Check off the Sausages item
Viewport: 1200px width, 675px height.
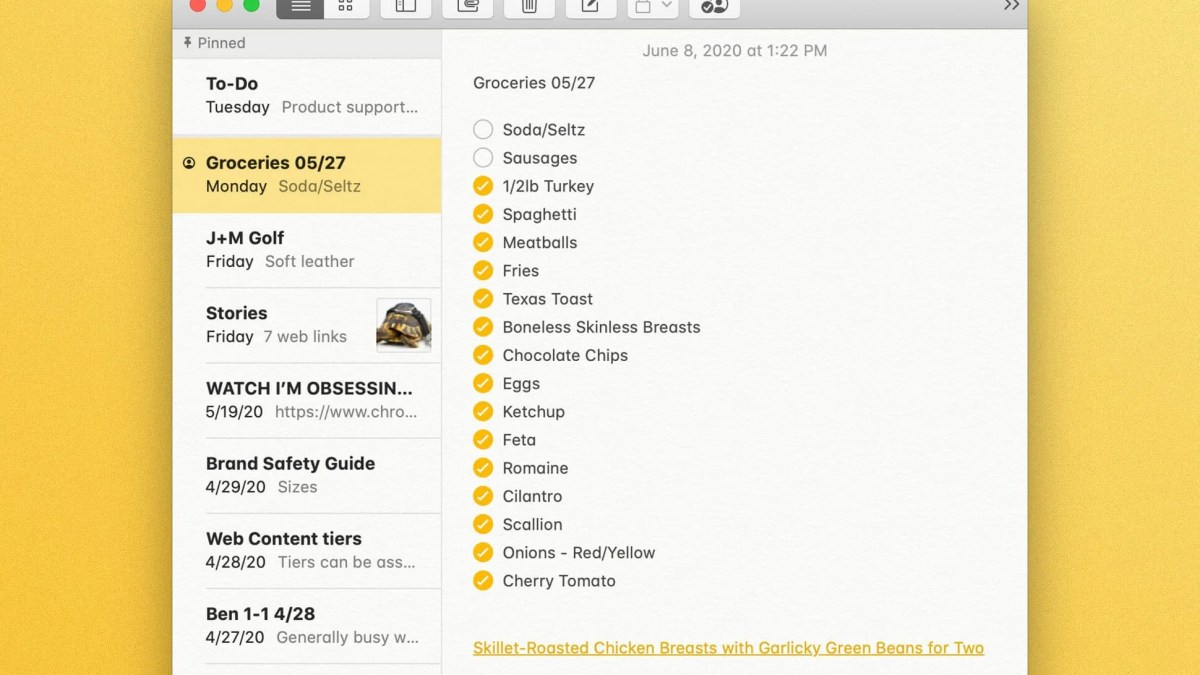pyautogui.click(x=483, y=158)
